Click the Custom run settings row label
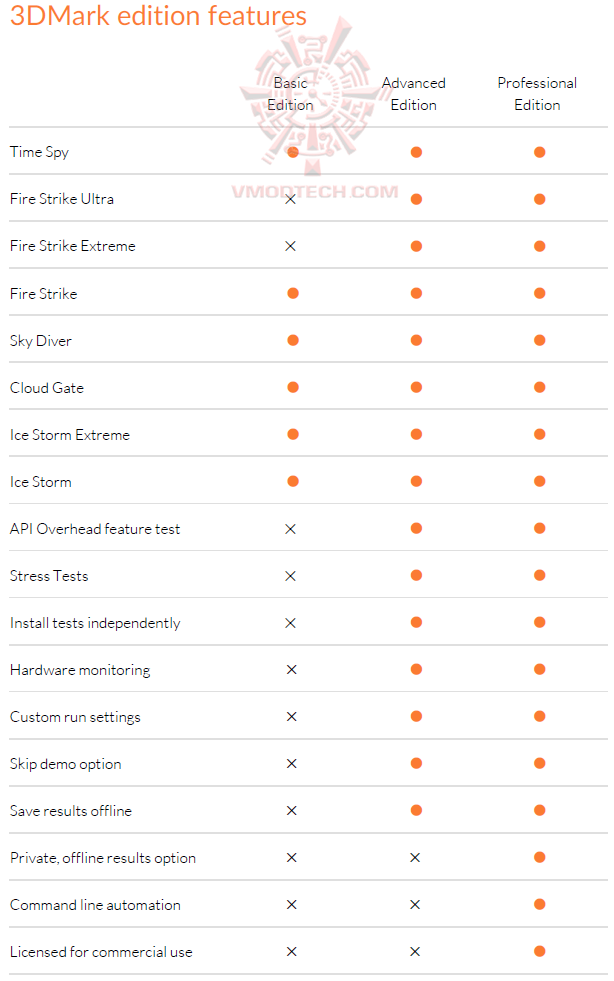 pos(75,717)
